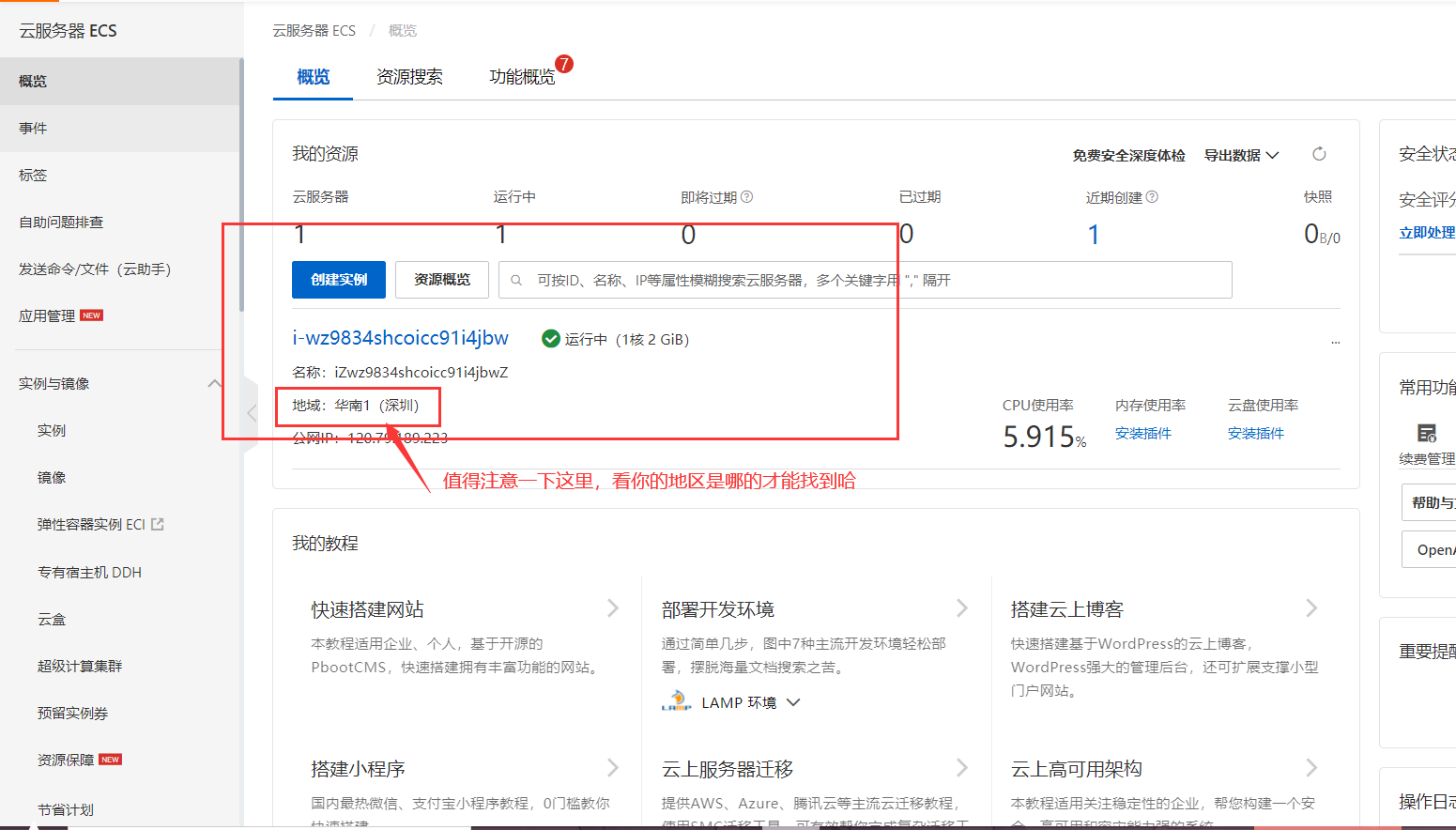The width and height of the screenshot is (1456, 830).
Task: Open the 搭建云上博客 tutorial arrow
Action: pos(1311,608)
